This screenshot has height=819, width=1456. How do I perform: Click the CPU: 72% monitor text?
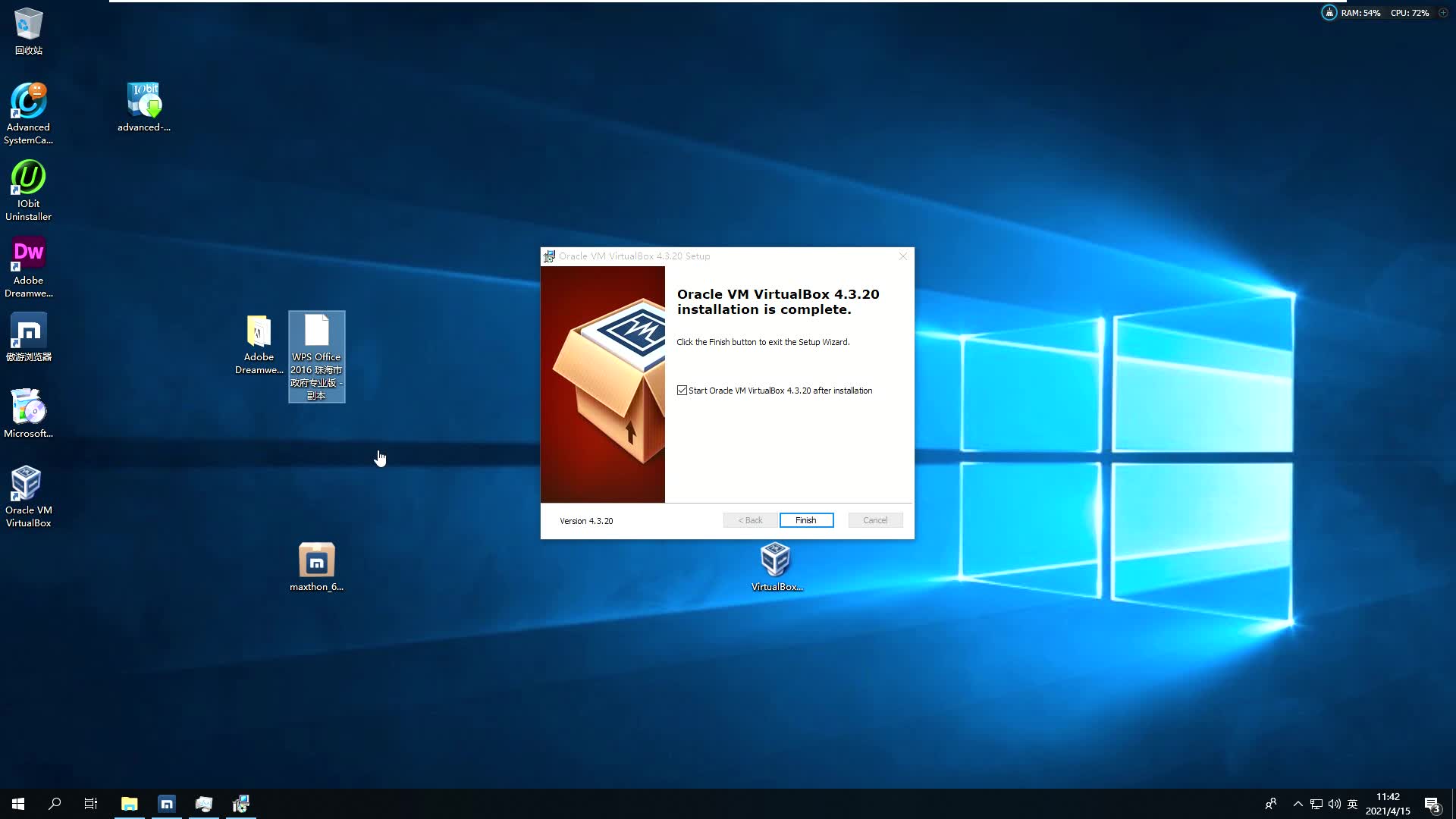tap(1409, 13)
